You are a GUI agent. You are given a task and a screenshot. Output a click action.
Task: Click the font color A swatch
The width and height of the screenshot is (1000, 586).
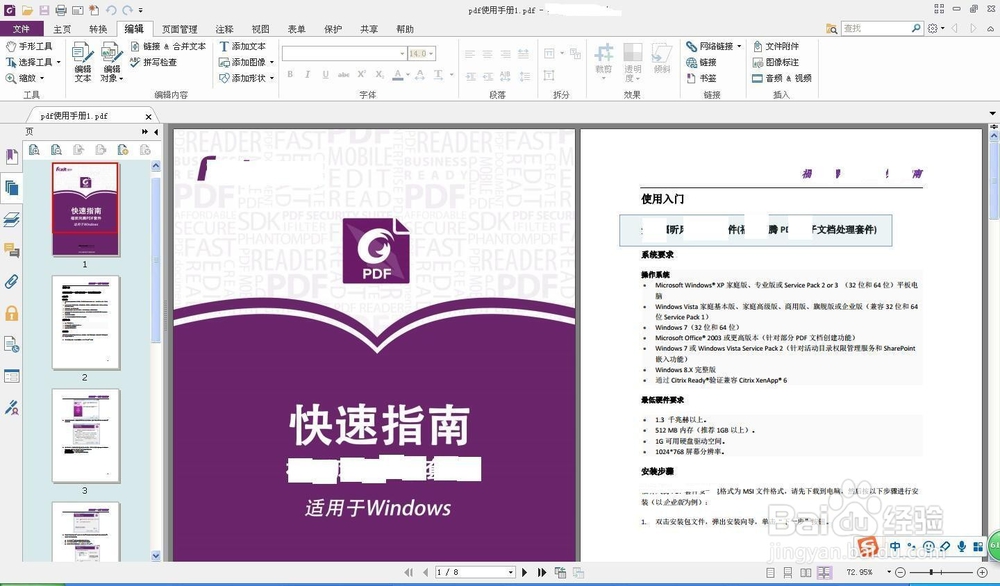(x=398, y=75)
